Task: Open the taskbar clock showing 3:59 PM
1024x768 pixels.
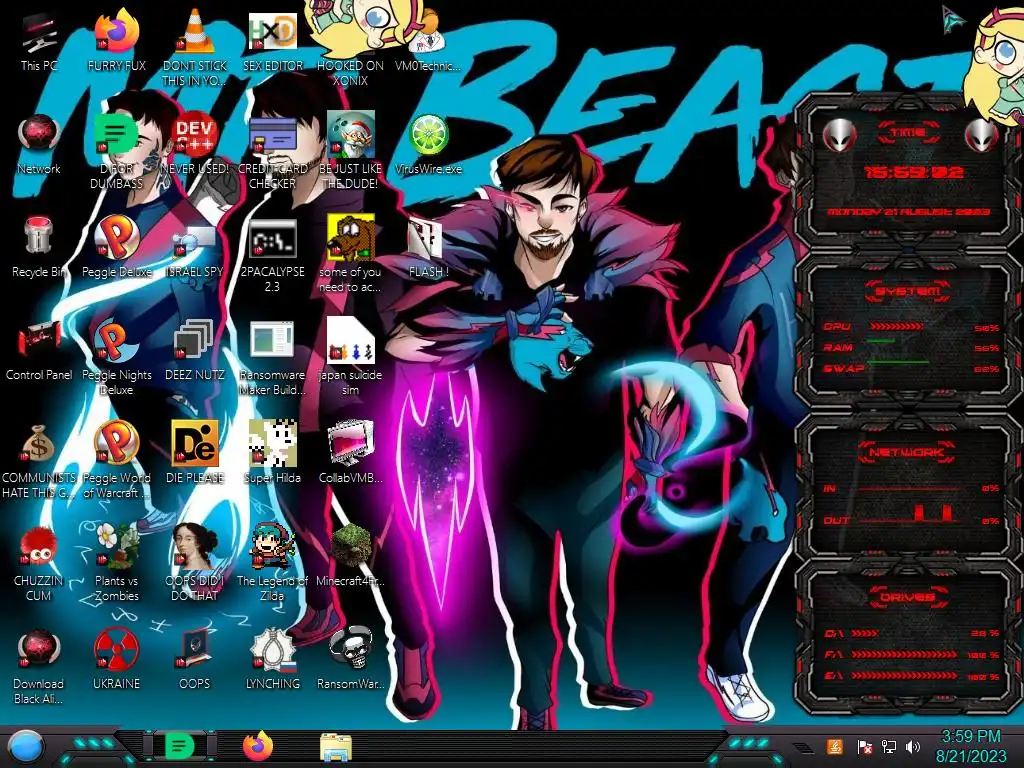Action: (x=970, y=746)
